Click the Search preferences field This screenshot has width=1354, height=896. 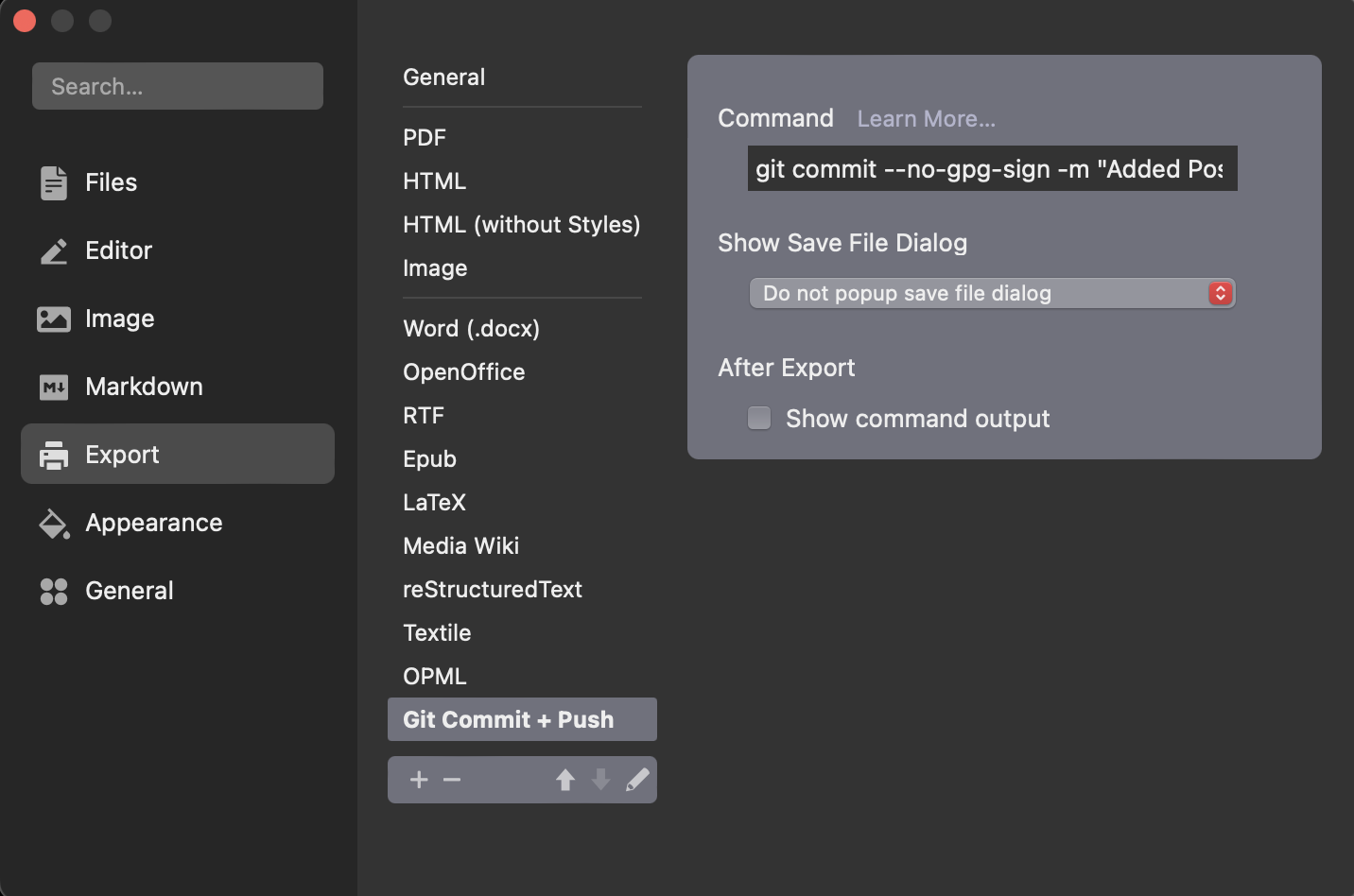pyautogui.click(x=178, y=87)
